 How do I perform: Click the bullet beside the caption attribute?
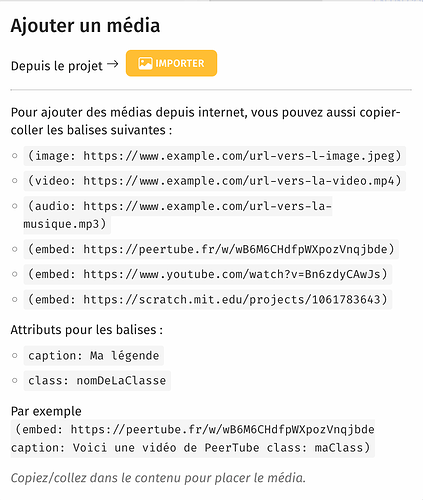15,355
